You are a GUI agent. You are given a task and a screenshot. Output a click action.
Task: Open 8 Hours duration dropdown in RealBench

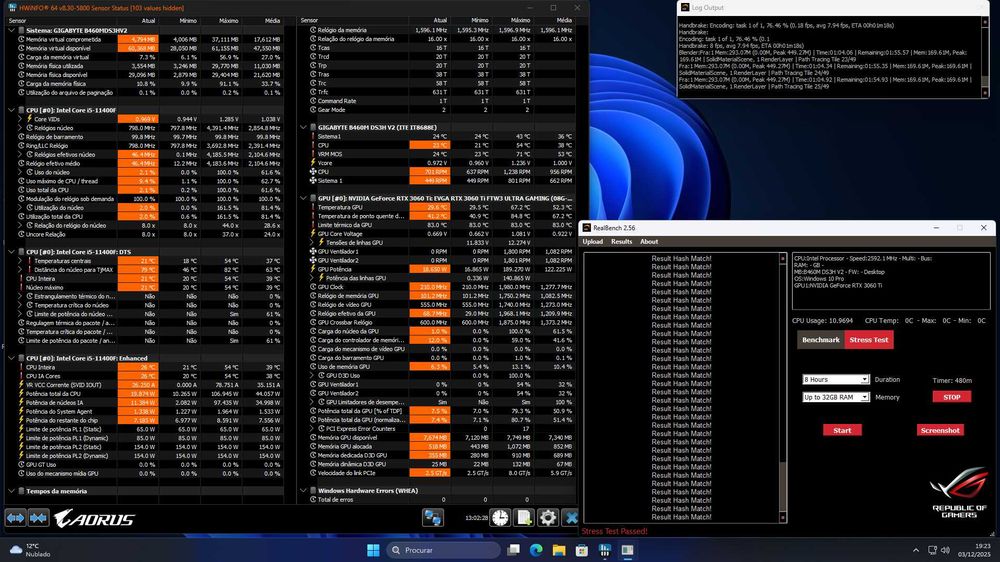click(x=836, y=380)
